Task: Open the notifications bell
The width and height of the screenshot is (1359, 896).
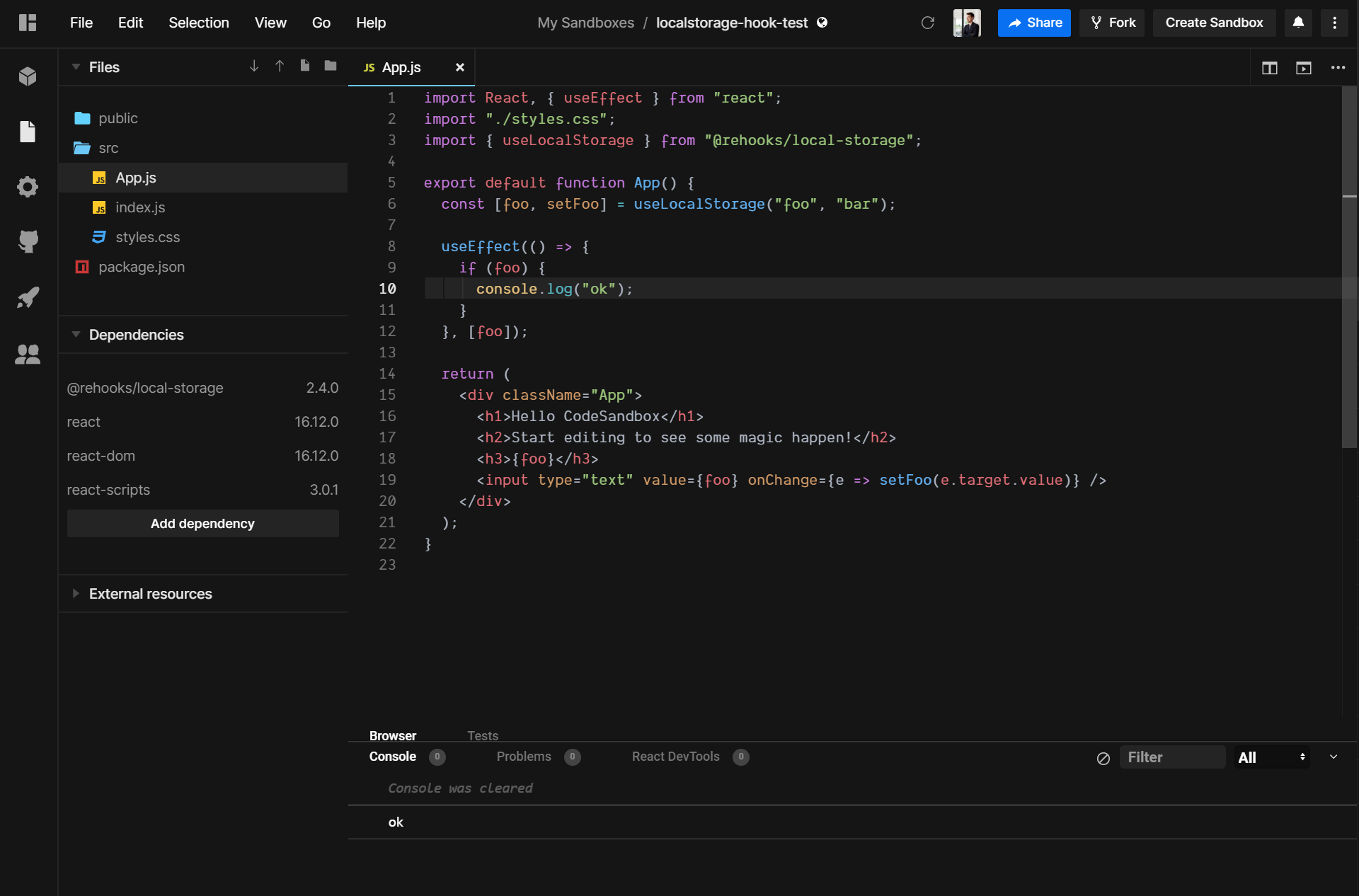Action: (1298, 23)
